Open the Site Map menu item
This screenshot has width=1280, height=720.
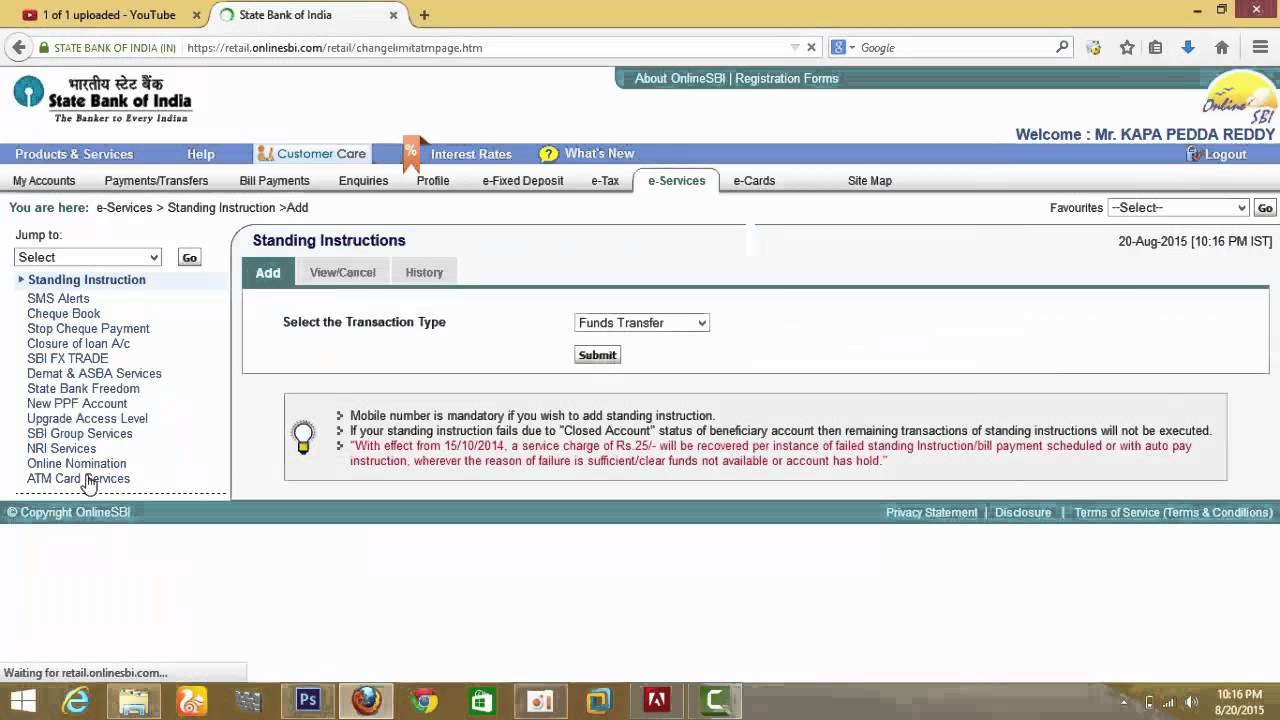tap(869, 181)
